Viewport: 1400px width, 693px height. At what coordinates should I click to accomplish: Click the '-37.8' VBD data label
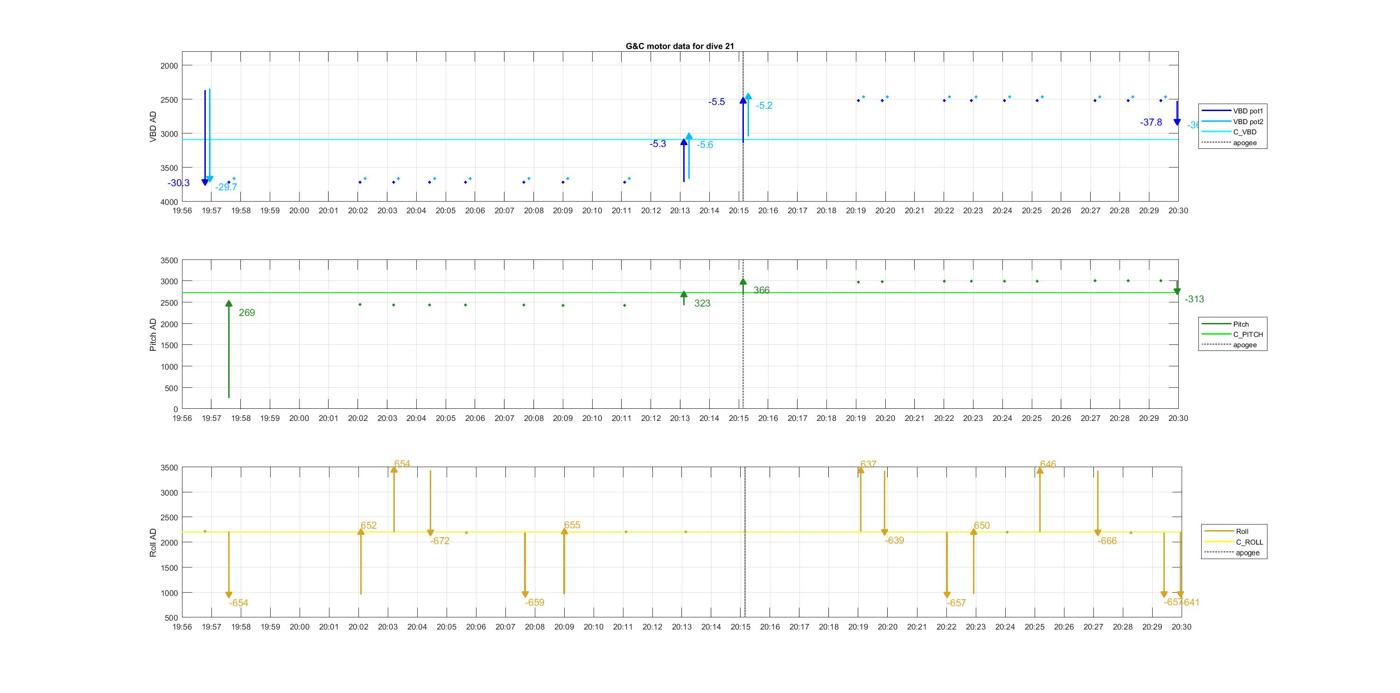(1151, 122)
